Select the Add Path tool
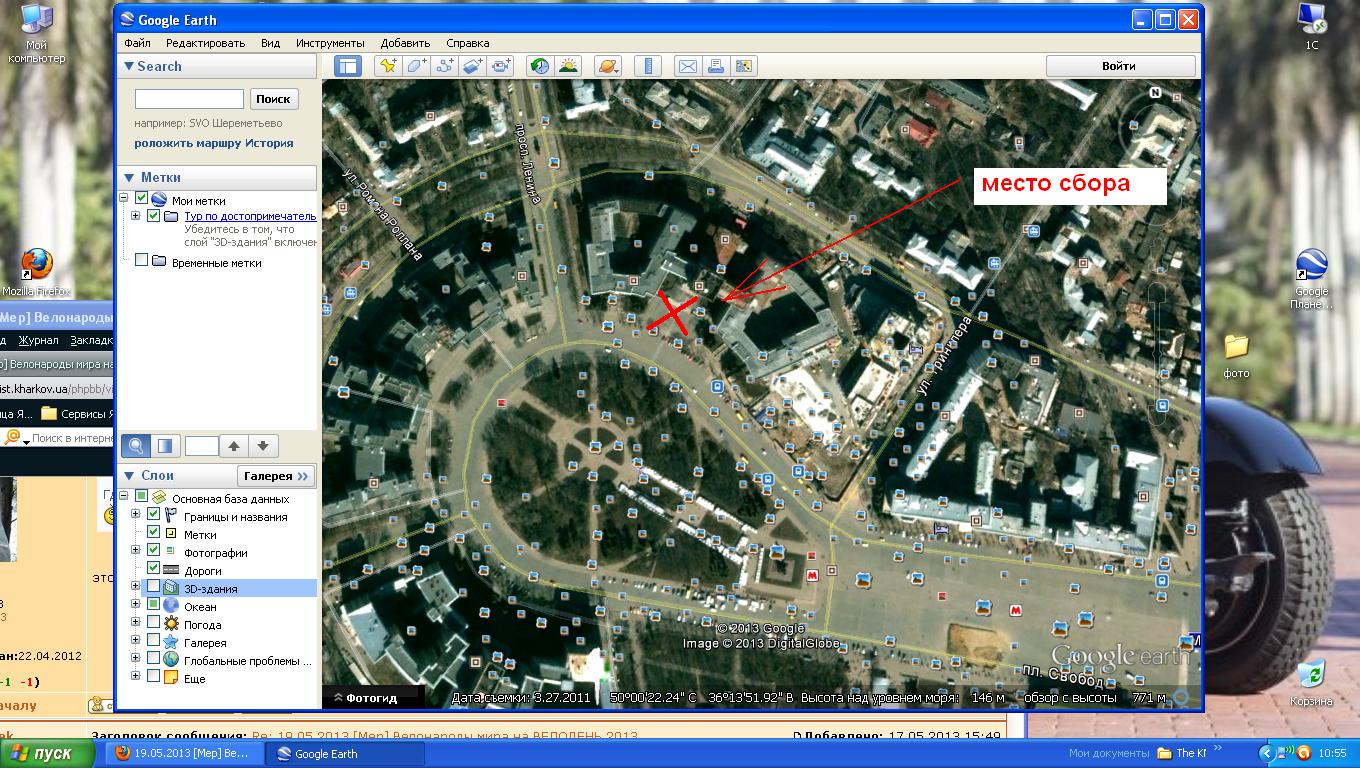The image size is (1360, 768). click(x=445, y=67)
